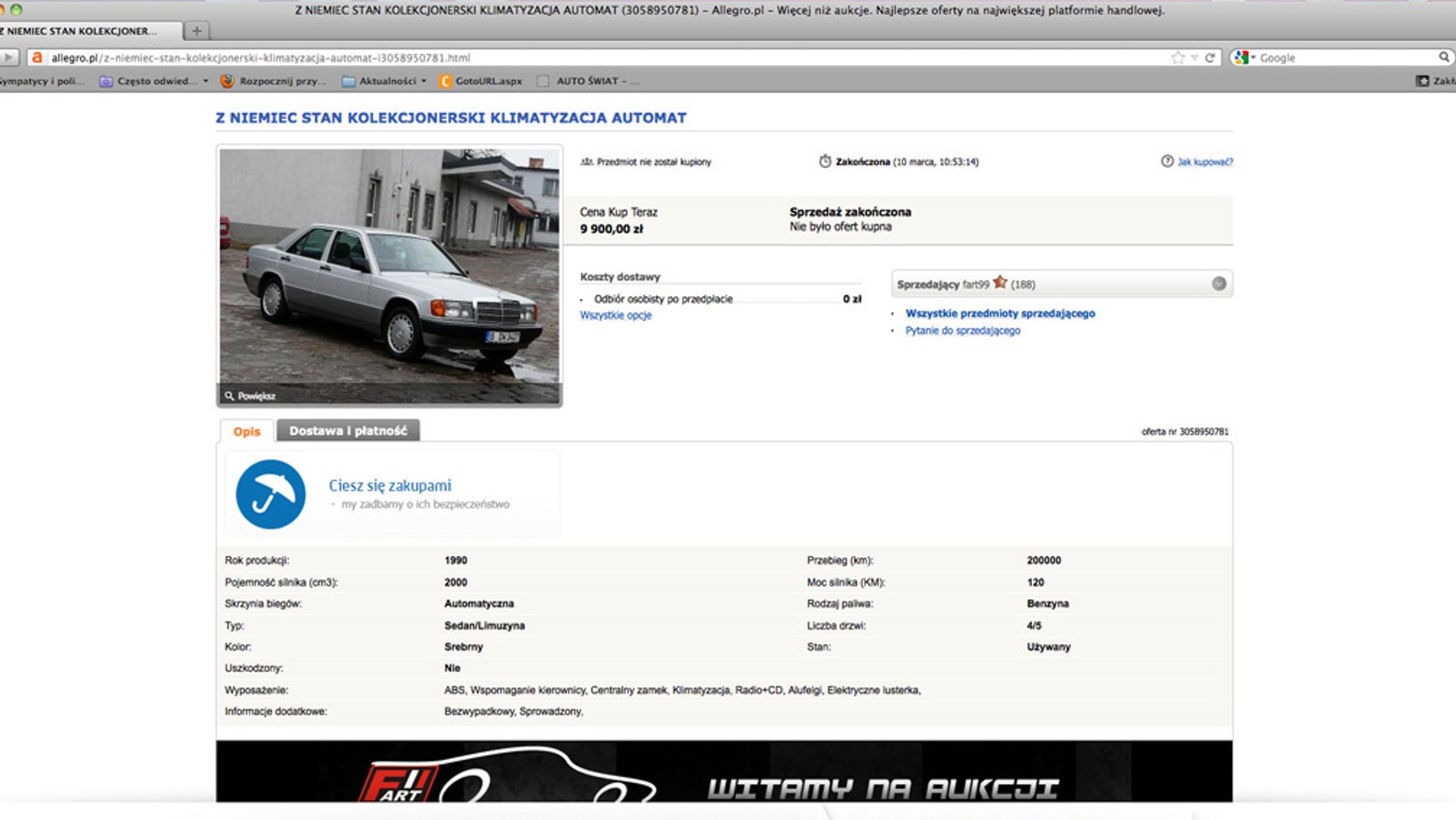Open search engine selector dropdown
Screen dimensions: 1456x820
tap(1245, 58)
